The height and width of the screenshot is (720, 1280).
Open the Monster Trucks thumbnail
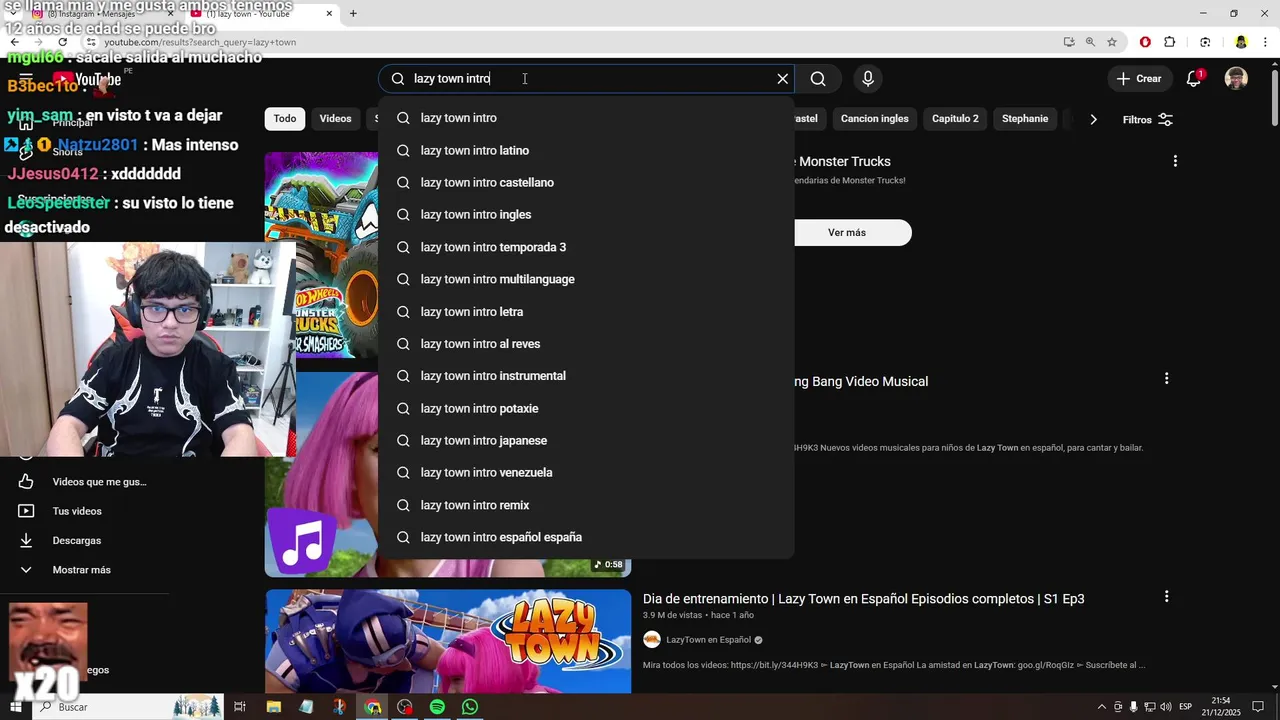tap(321, 255)
